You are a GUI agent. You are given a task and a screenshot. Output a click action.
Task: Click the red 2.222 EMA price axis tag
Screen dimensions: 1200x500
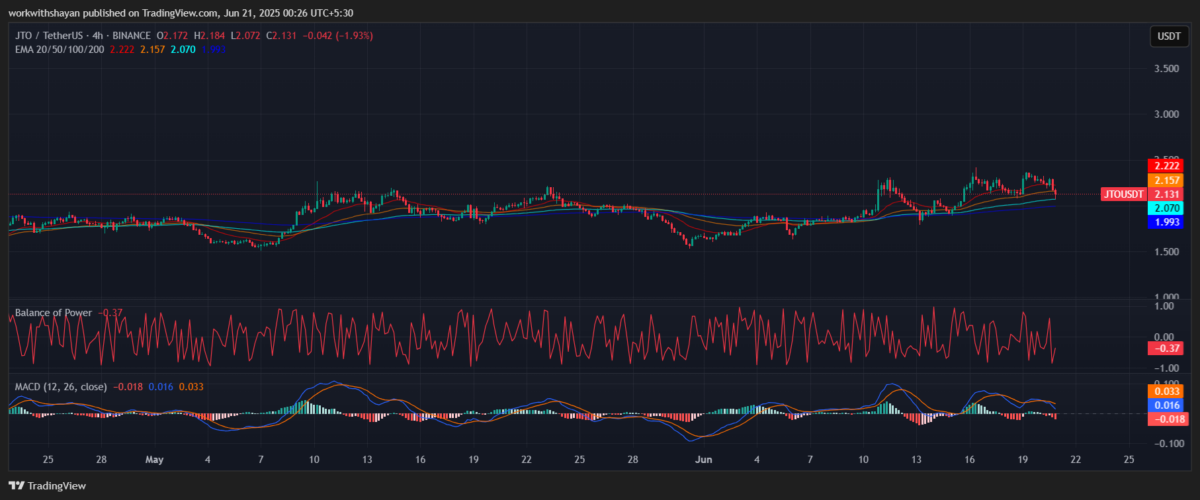1166,166
